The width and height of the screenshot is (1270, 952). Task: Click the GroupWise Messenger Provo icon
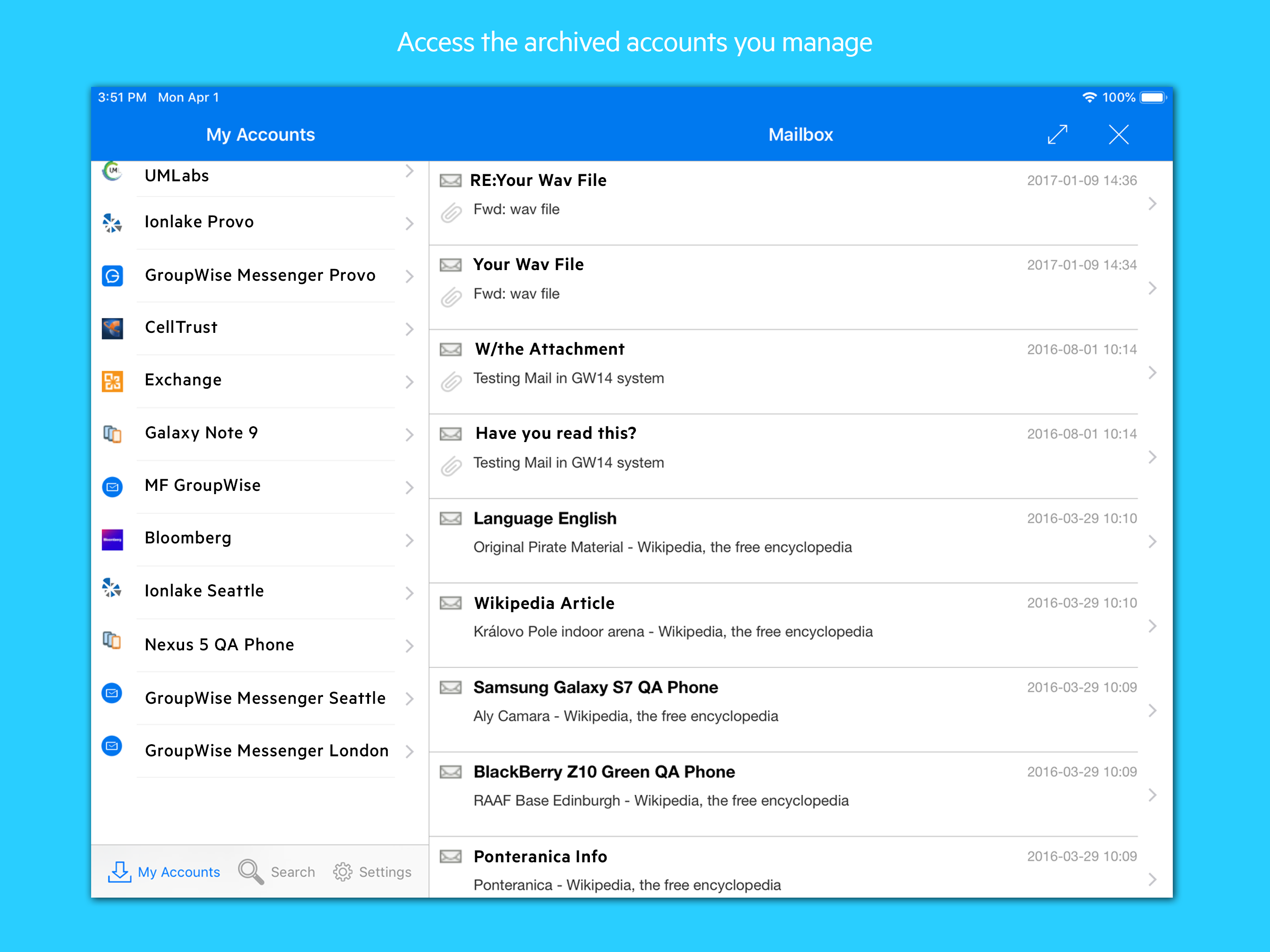point(112,276)
